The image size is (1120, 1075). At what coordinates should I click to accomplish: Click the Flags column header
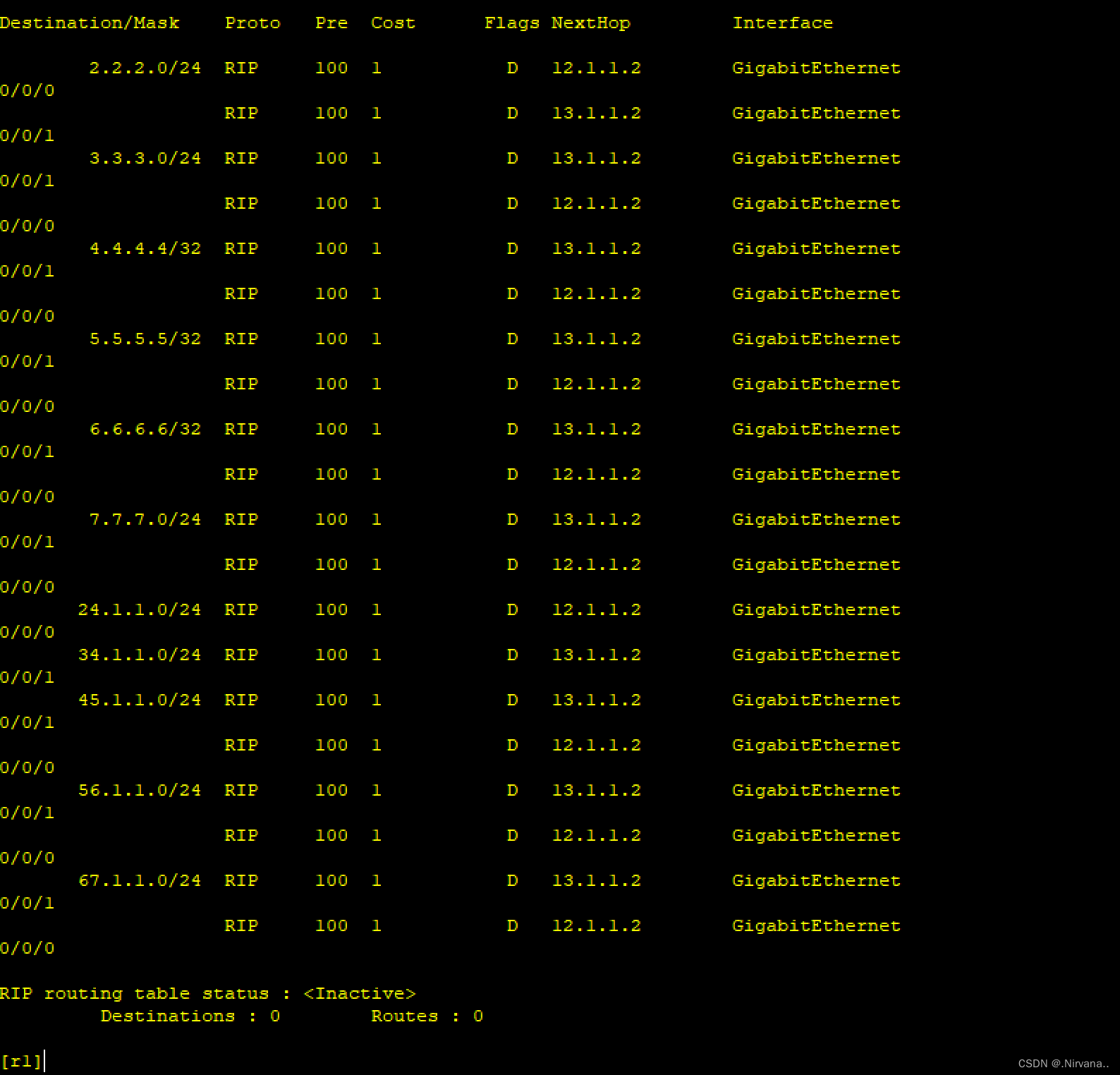(512, 23)
